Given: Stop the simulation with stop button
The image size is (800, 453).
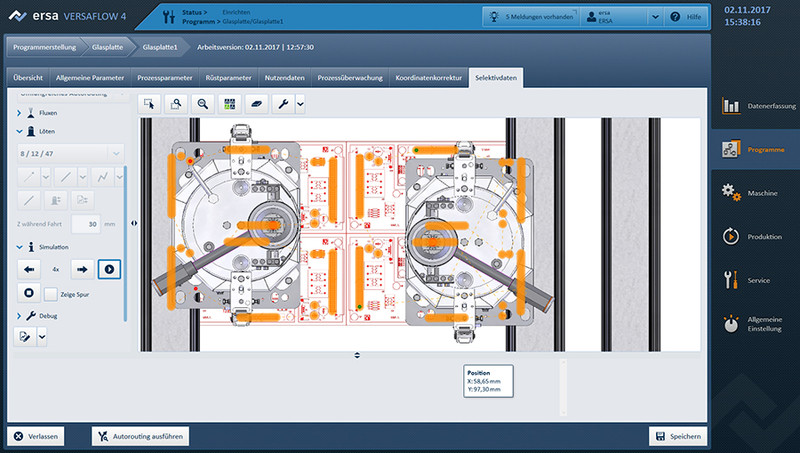Looking at the screenshot, I should (x=29, y=293).
